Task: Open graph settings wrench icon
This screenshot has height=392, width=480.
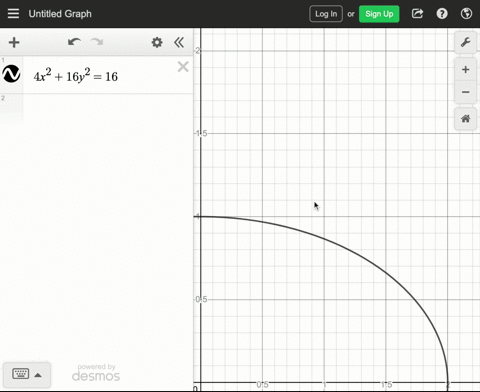Action: coord(465,42)
